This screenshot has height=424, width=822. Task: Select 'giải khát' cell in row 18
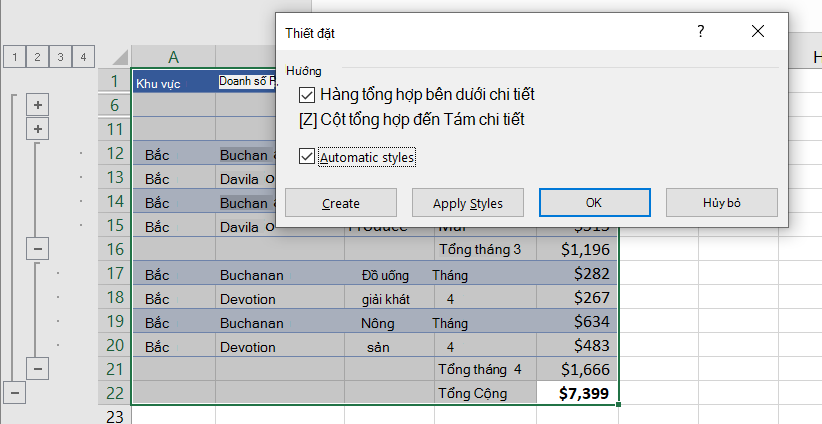pyautogui.click(x=390, y=297)
